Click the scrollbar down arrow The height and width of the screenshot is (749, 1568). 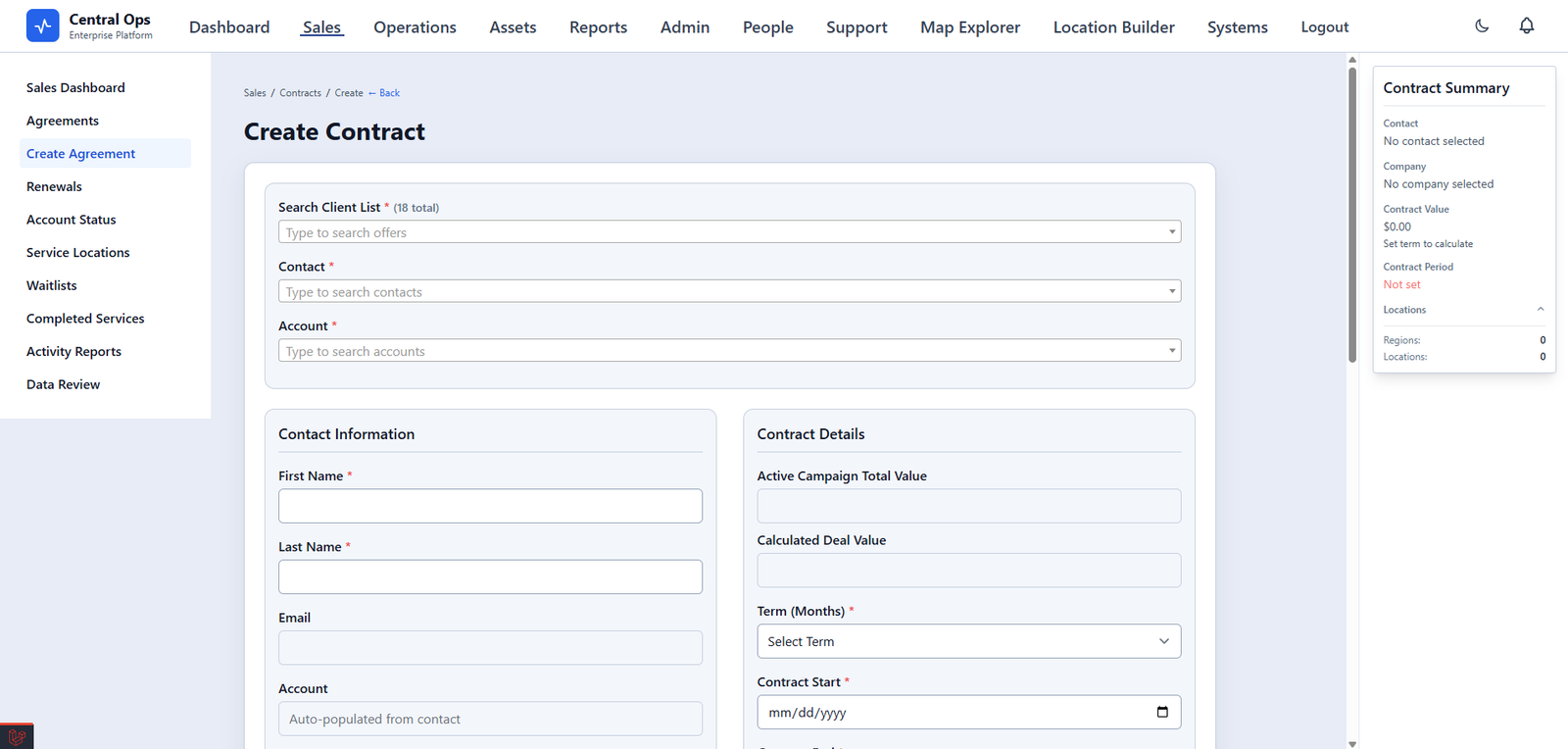click(x=1352, y=743)
